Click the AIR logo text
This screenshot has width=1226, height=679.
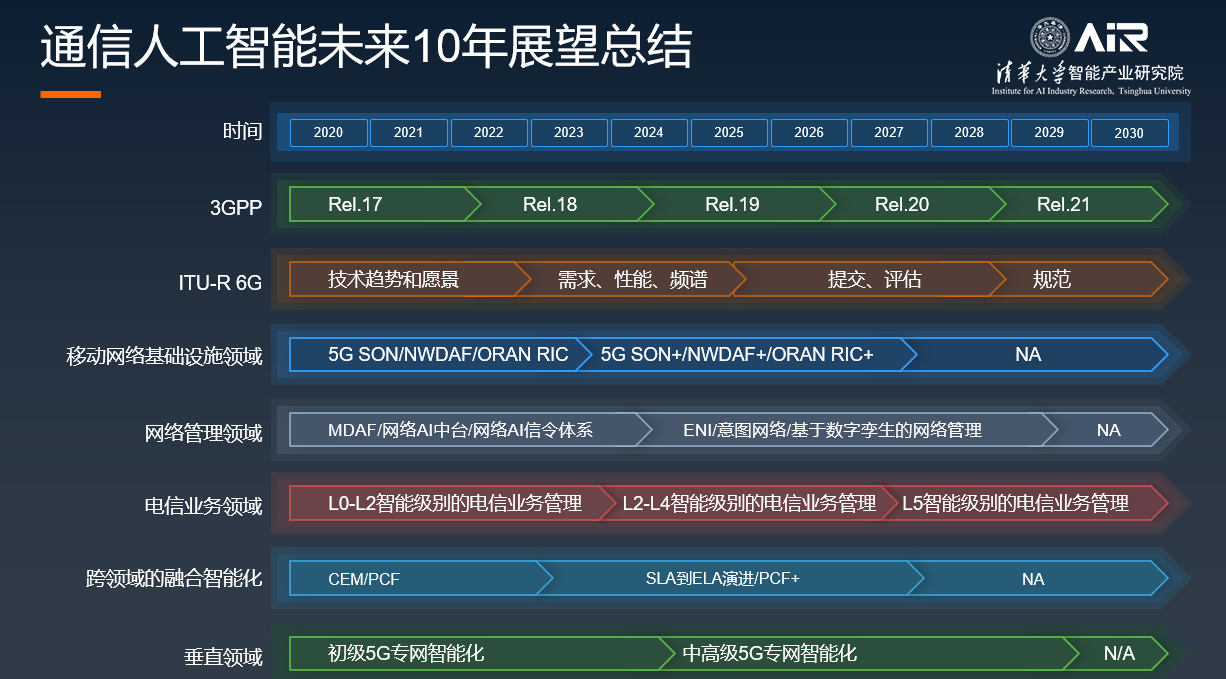[x=1112, y=38]
